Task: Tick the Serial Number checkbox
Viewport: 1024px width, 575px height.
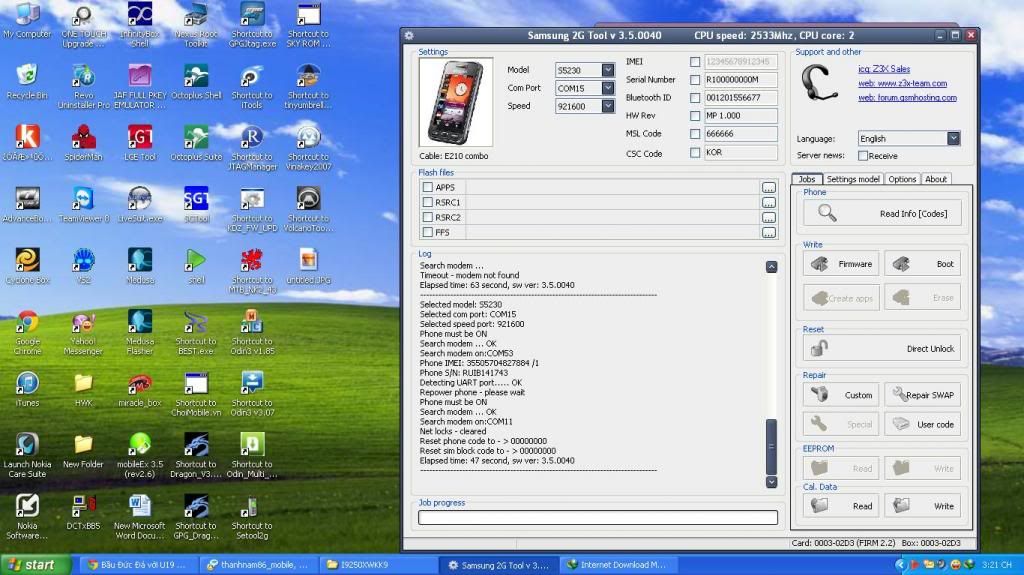Action: (x=695, y=80)
